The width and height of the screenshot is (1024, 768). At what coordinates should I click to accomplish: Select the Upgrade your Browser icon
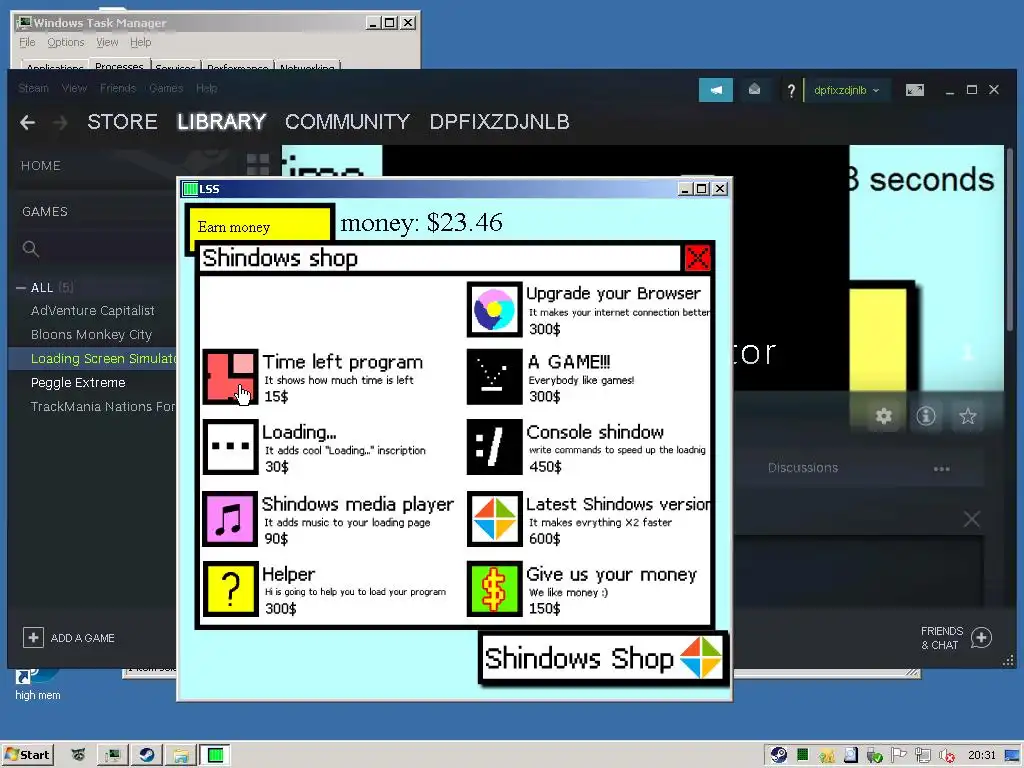pyautogui.click(x=494, y=310)
